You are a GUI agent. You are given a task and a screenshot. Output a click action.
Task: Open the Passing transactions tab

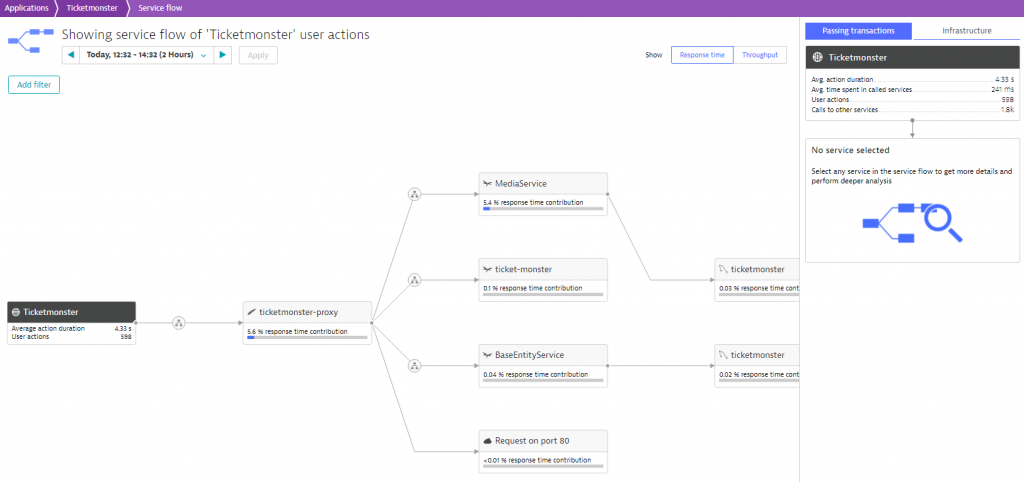(x=858, y=31)
